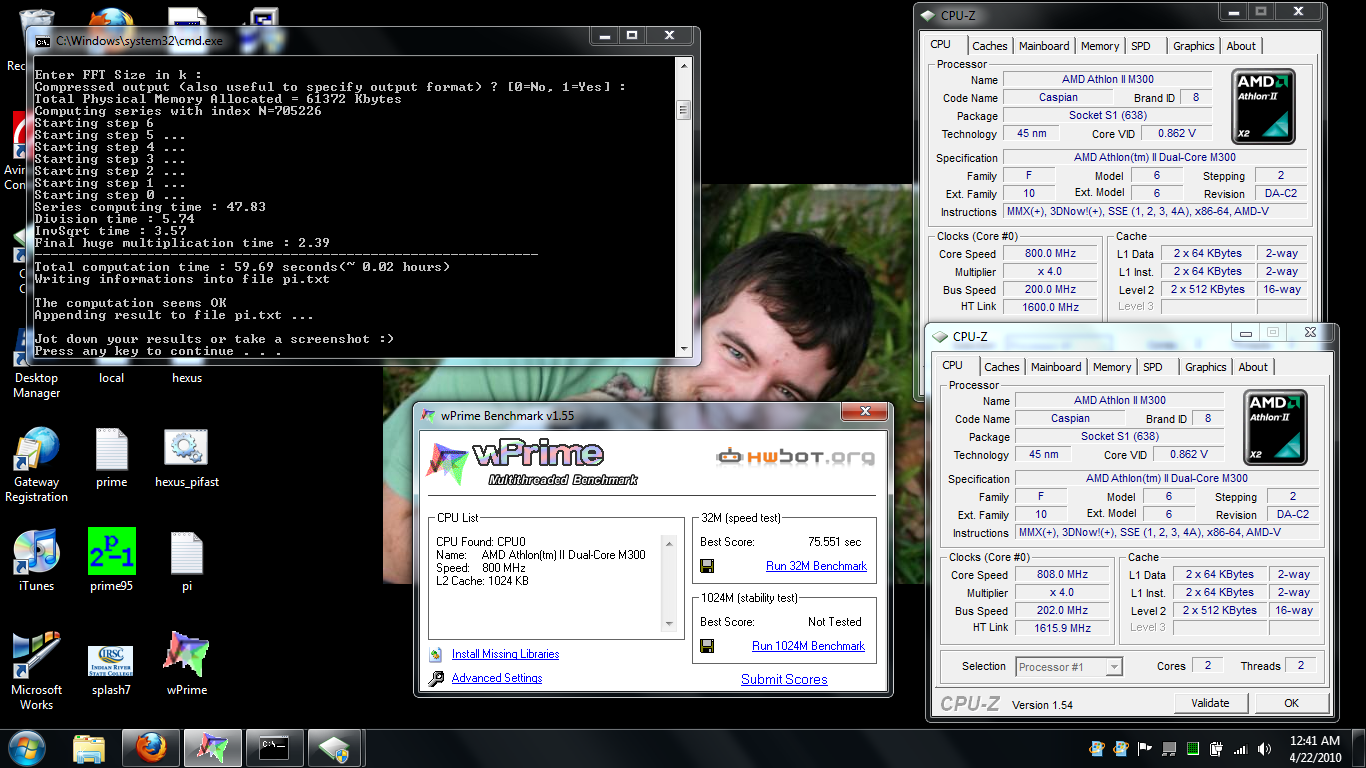The width and height of the screenshot is (1366, 768).
Task: Click wPrime CPU List scroll up arrow
Action: 670,543
